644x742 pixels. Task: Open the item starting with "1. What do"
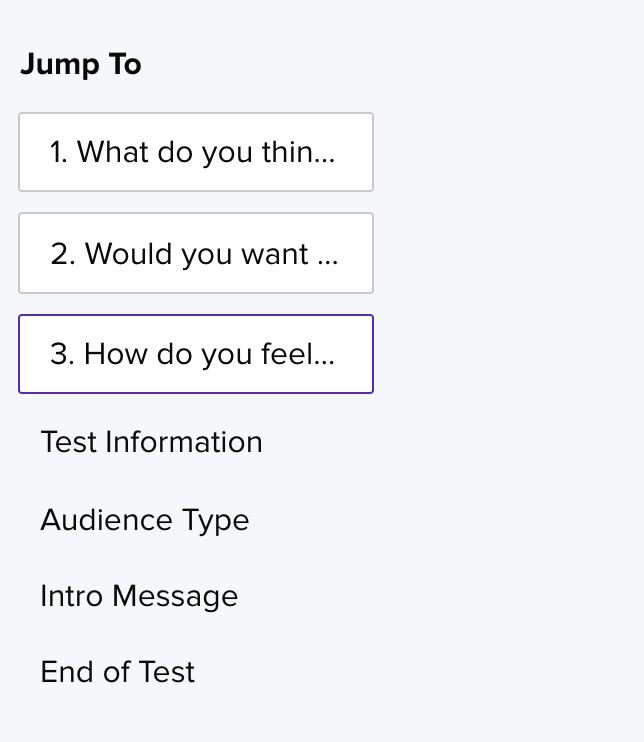pyautogui.click(x=195, y=152)
